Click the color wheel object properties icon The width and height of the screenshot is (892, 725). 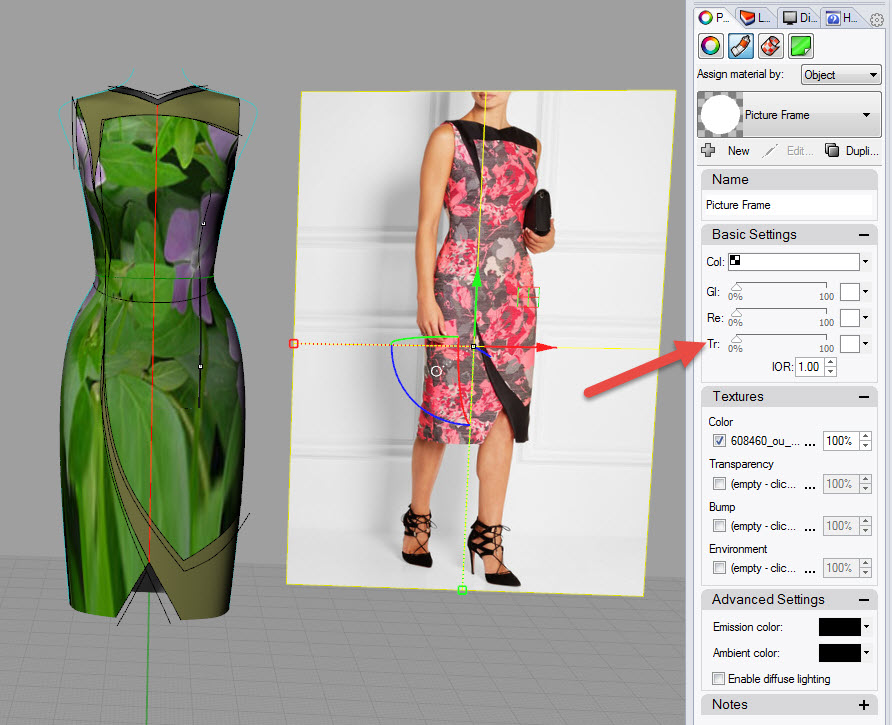tap(710, 46)
